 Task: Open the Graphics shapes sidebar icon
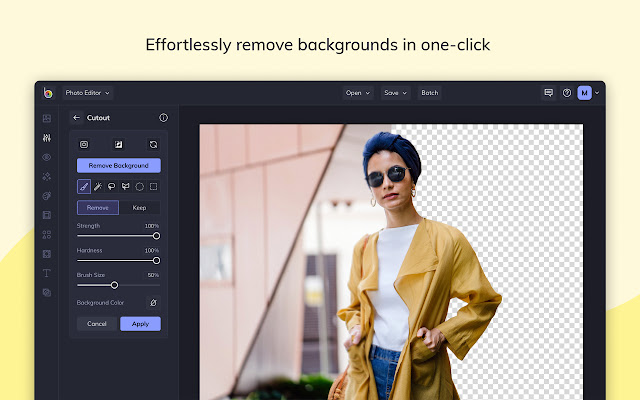click(x=47, y=235)
